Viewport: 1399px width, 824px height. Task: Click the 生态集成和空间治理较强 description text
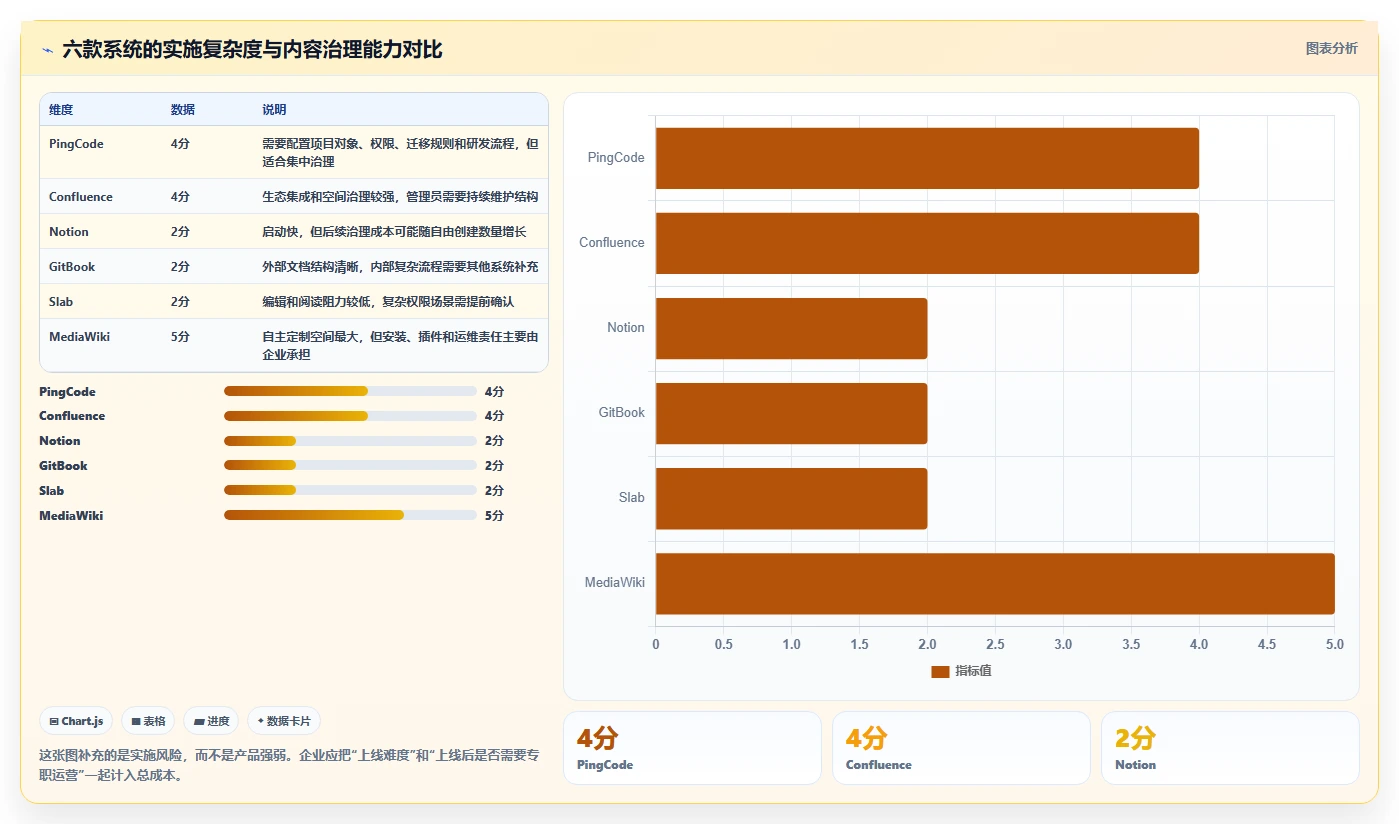click(x=400, y=197)
